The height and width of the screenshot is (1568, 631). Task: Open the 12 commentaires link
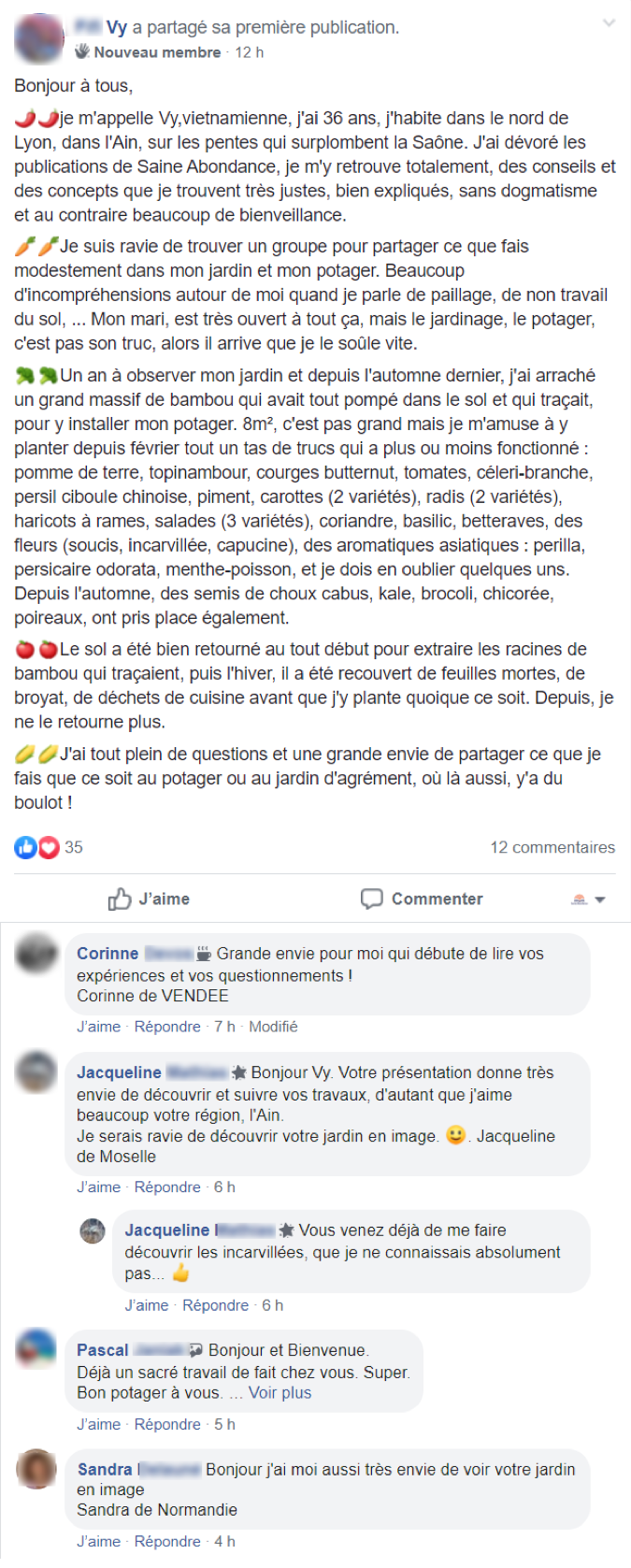[552, 847]
